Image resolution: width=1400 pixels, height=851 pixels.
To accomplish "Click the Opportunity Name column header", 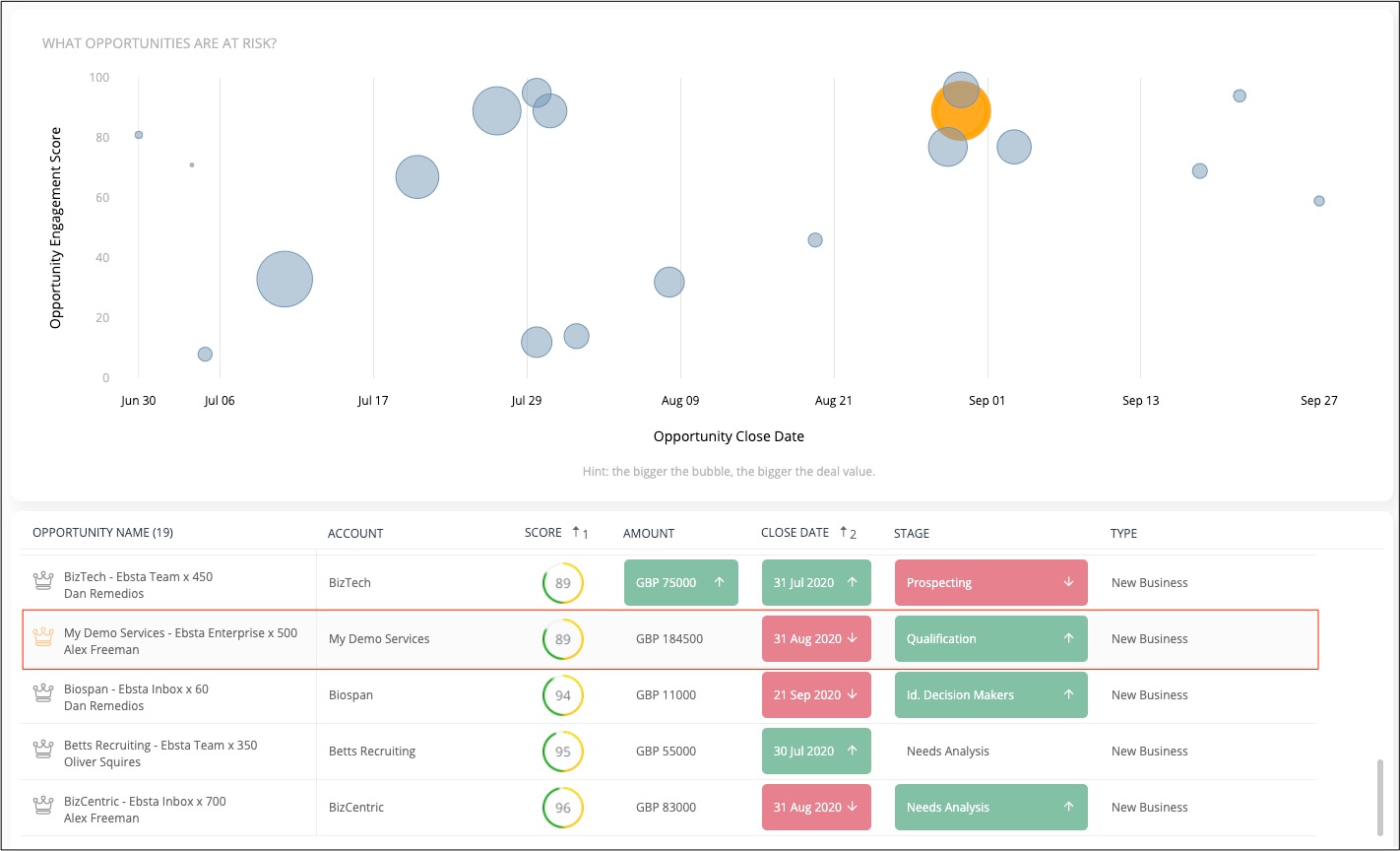I will [102, 533].
